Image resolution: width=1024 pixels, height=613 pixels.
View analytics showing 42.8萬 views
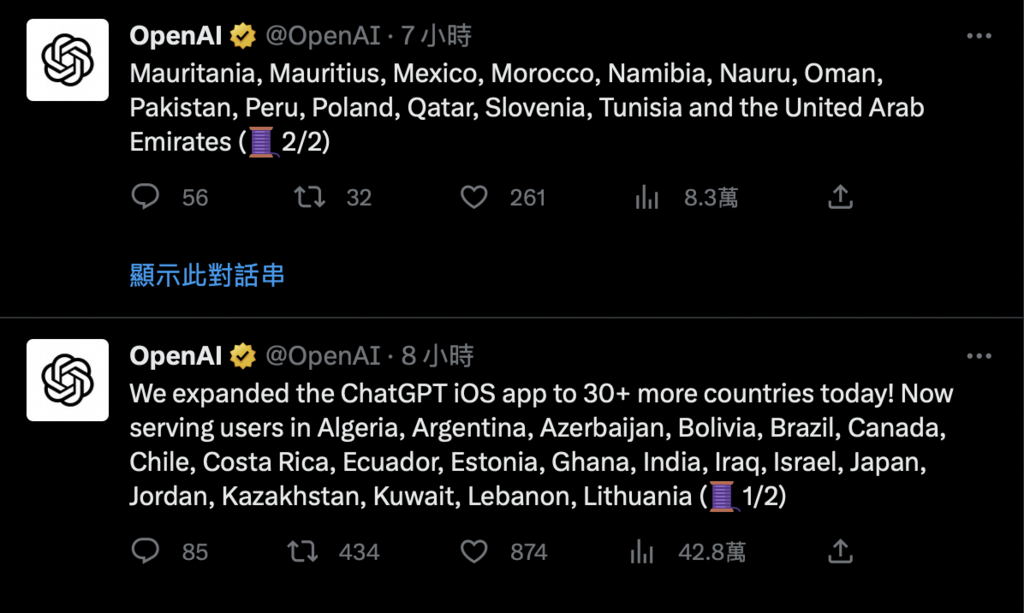pos(642,552)
